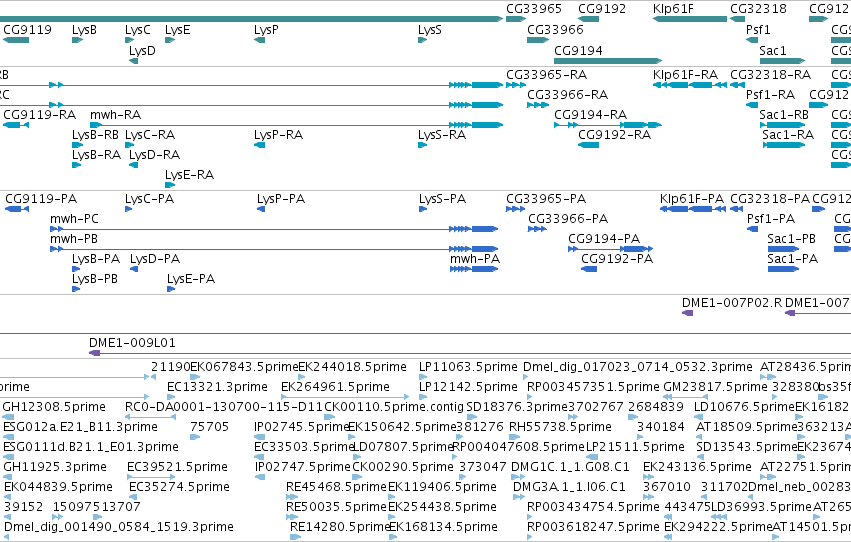This screenshot has width=851, height=542.
Task: Select the LP11063.5prime EST
Action: pyautogui.click(x=424, y=377)
